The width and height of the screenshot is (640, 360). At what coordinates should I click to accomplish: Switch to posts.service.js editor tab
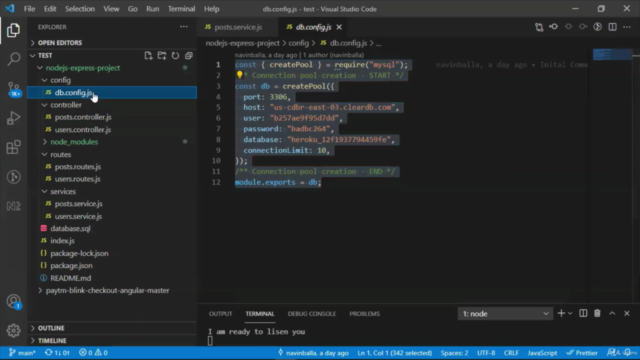238,27
